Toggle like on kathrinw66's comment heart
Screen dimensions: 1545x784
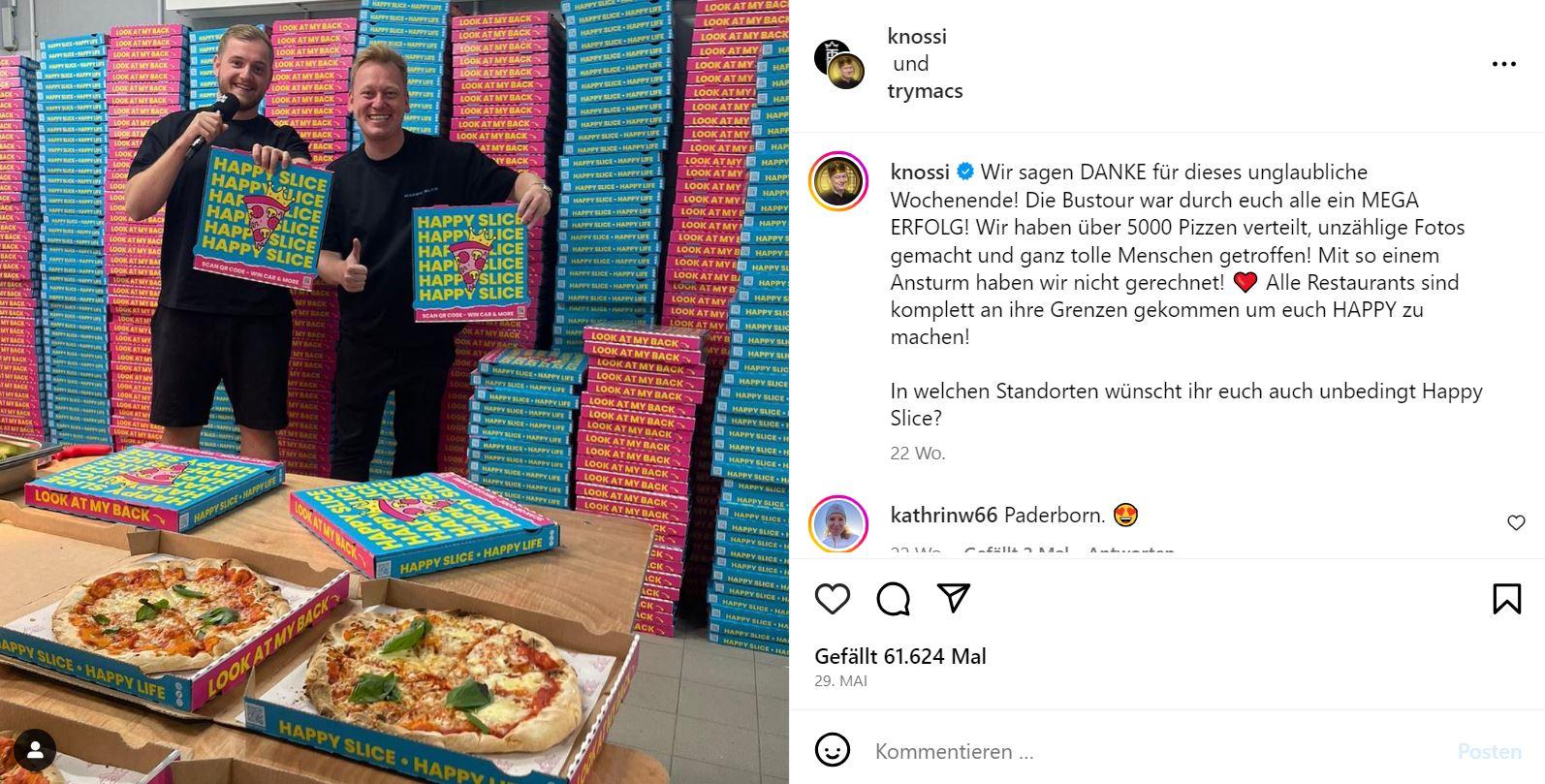(1516, 521)
